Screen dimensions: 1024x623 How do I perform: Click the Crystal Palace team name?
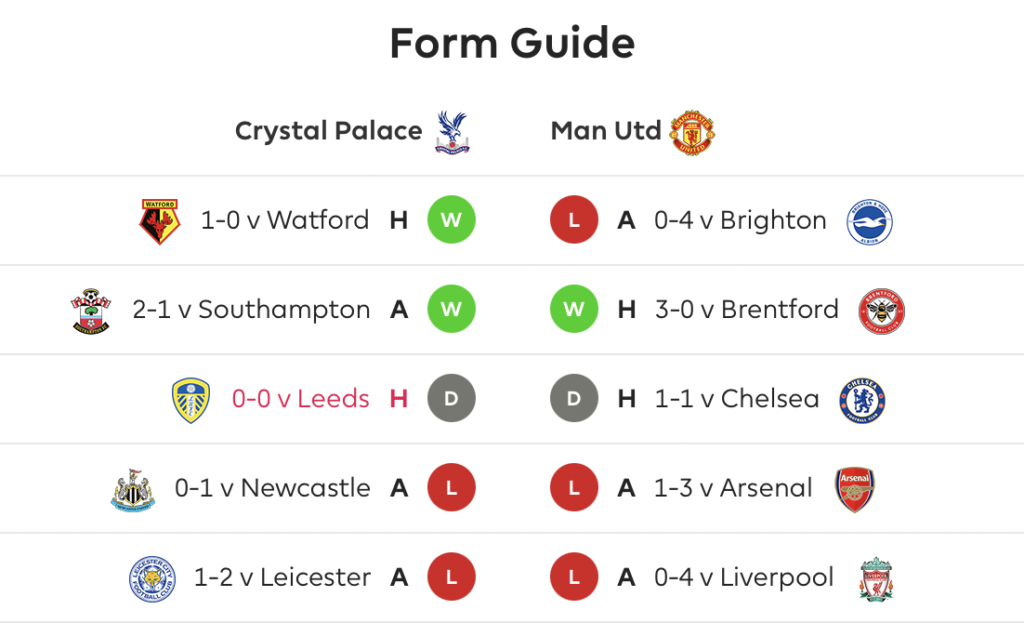[x=328, y=131]
